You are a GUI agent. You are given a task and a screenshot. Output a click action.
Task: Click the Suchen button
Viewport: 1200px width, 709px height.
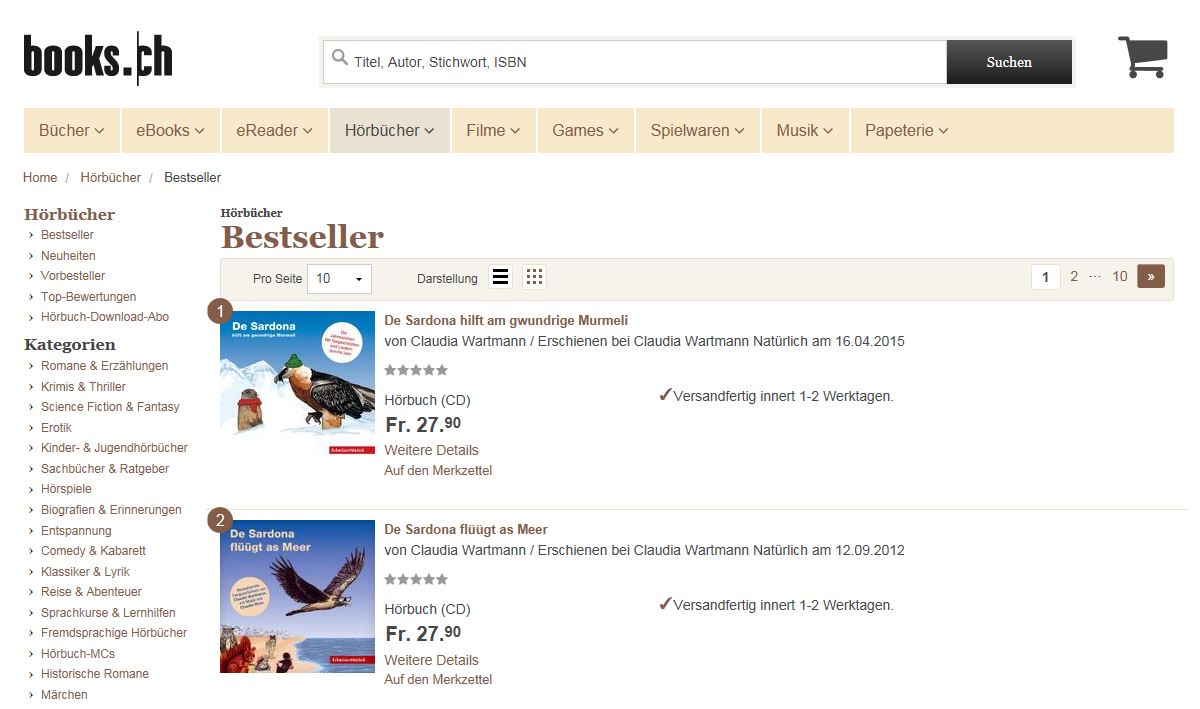click(1009, 62)
